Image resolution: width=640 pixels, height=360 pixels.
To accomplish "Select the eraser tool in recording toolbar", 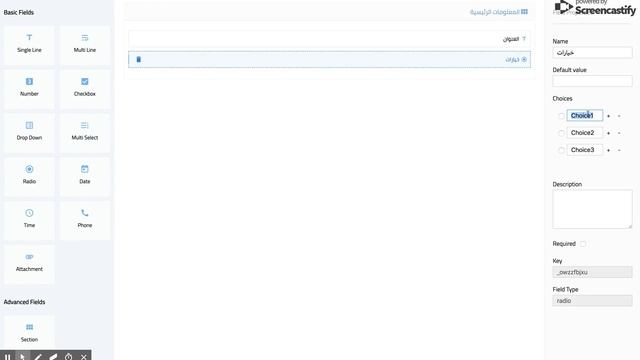I will click(53, 357).
